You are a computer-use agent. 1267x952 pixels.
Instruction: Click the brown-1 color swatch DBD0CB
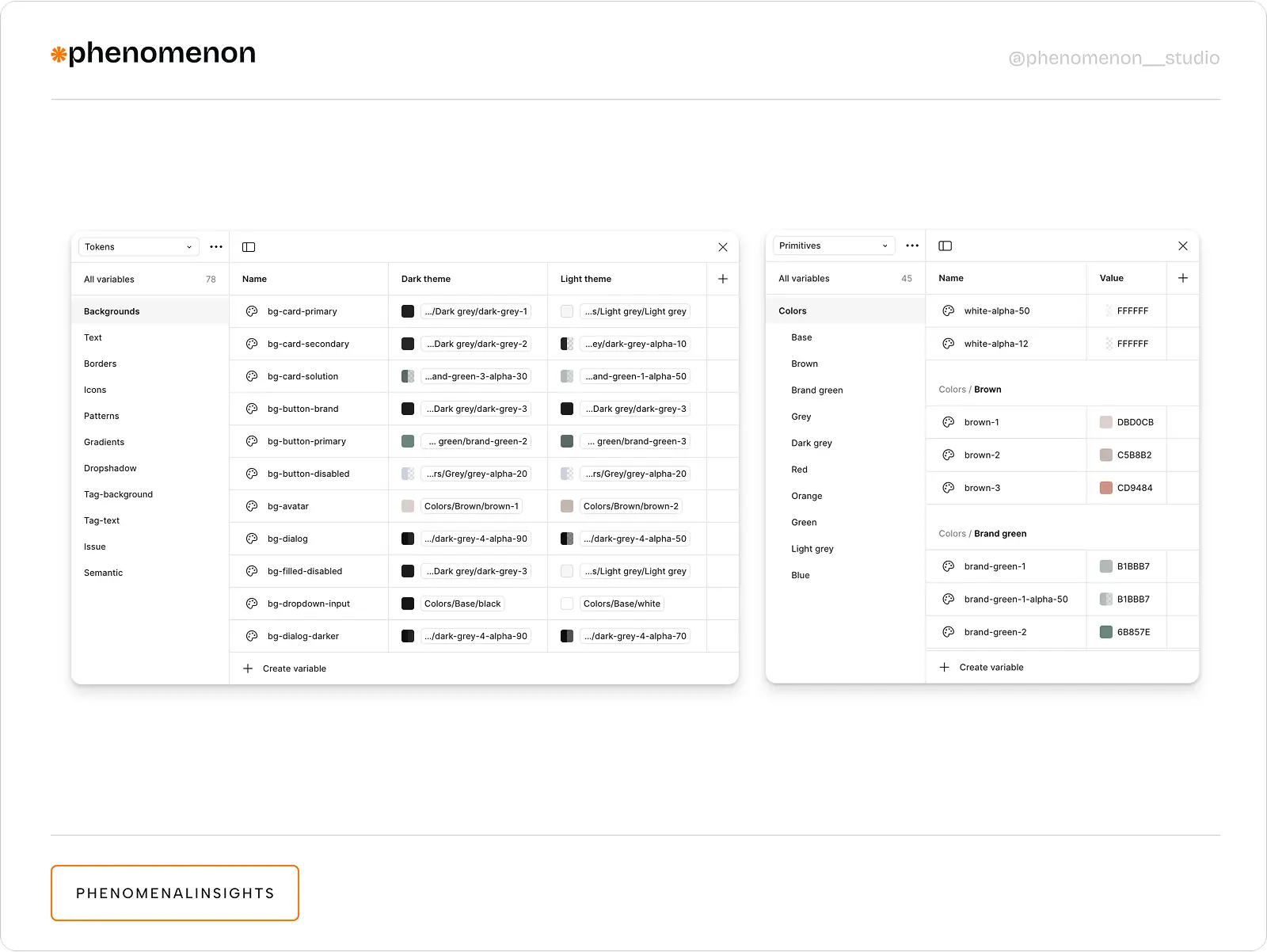(1105, 422)
